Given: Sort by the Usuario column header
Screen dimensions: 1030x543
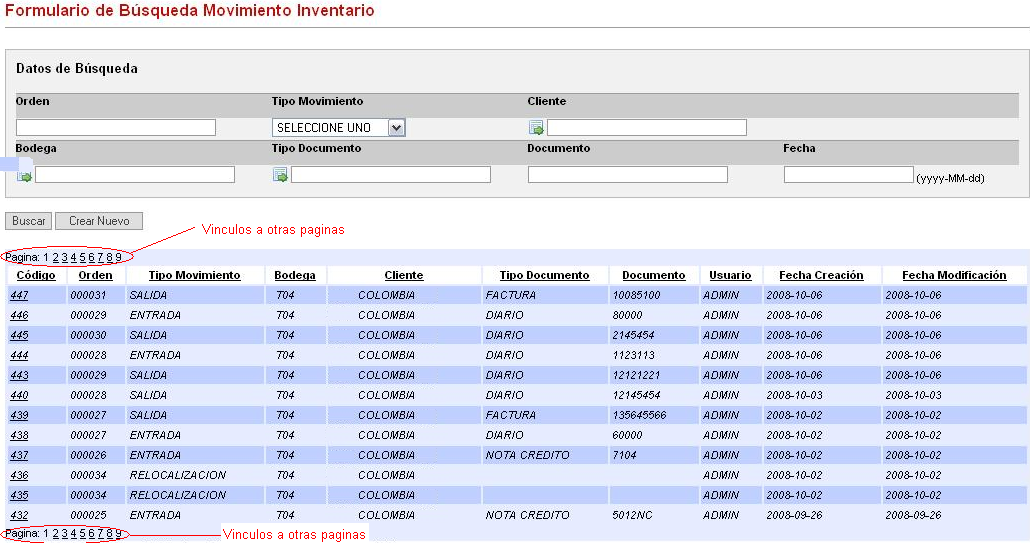Looking at the screenshot, I should tap(730, 275).
